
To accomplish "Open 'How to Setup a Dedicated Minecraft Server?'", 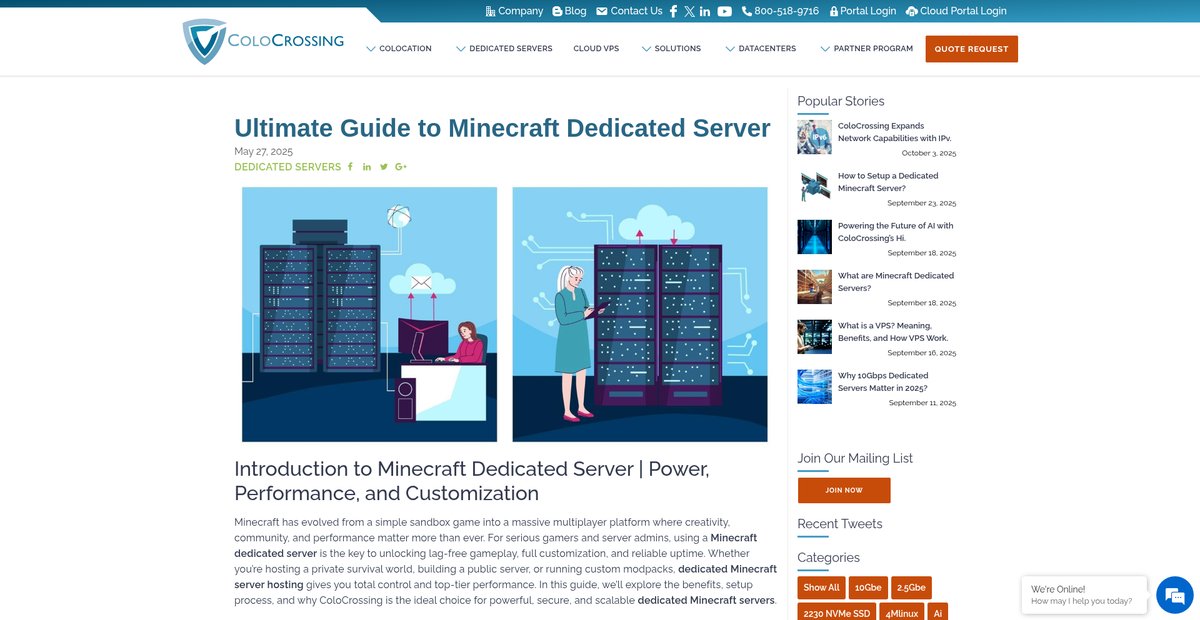I will tap(888, 182).
